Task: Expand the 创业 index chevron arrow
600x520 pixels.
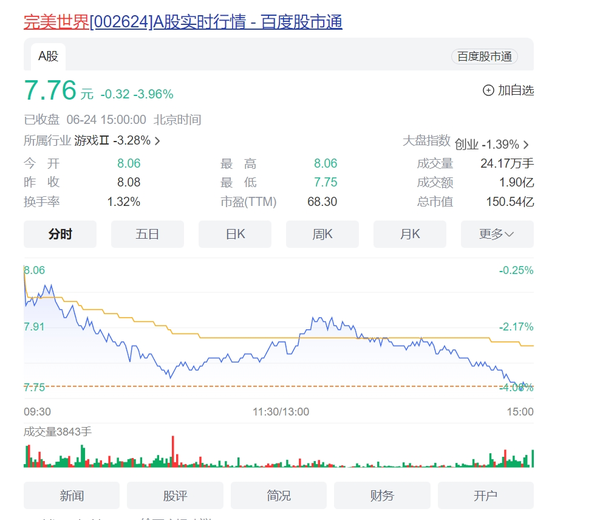Action: [x=526, y=145]
